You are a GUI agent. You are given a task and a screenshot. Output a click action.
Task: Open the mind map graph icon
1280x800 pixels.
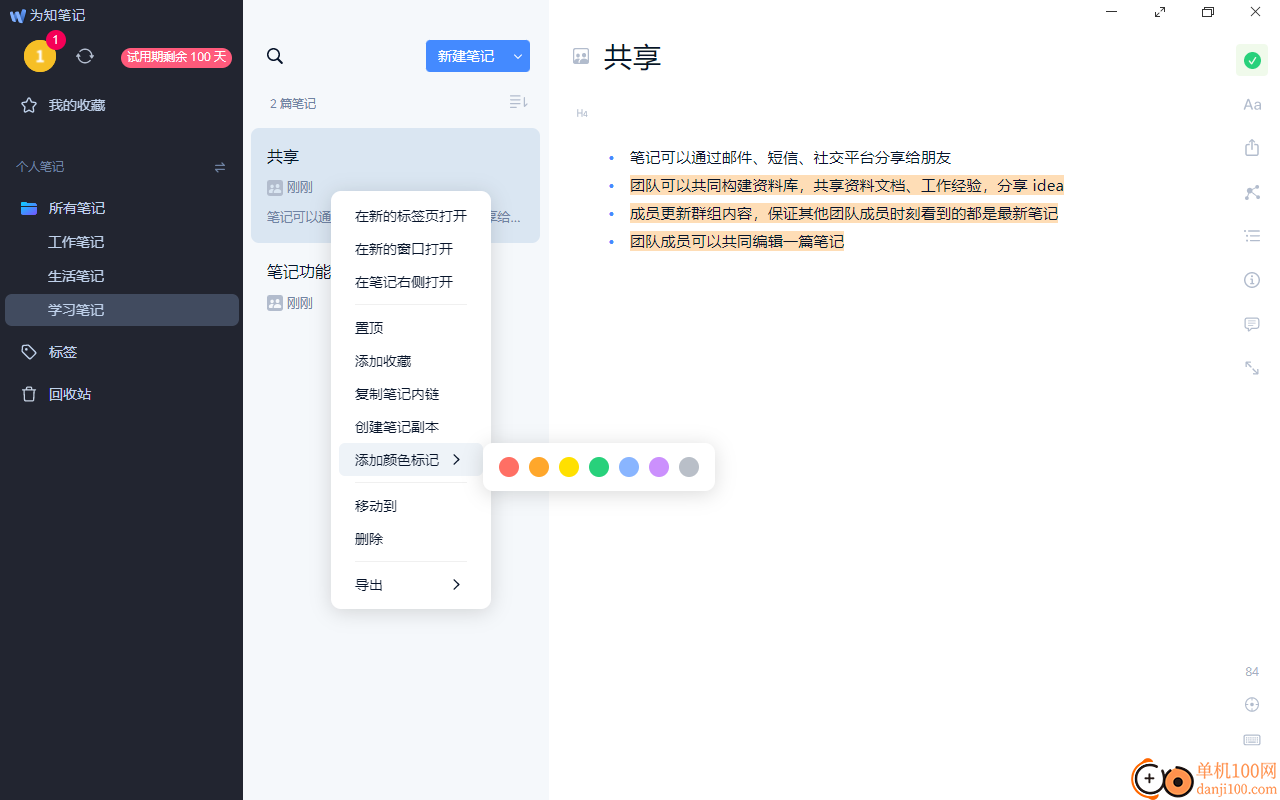[1252, 192]
